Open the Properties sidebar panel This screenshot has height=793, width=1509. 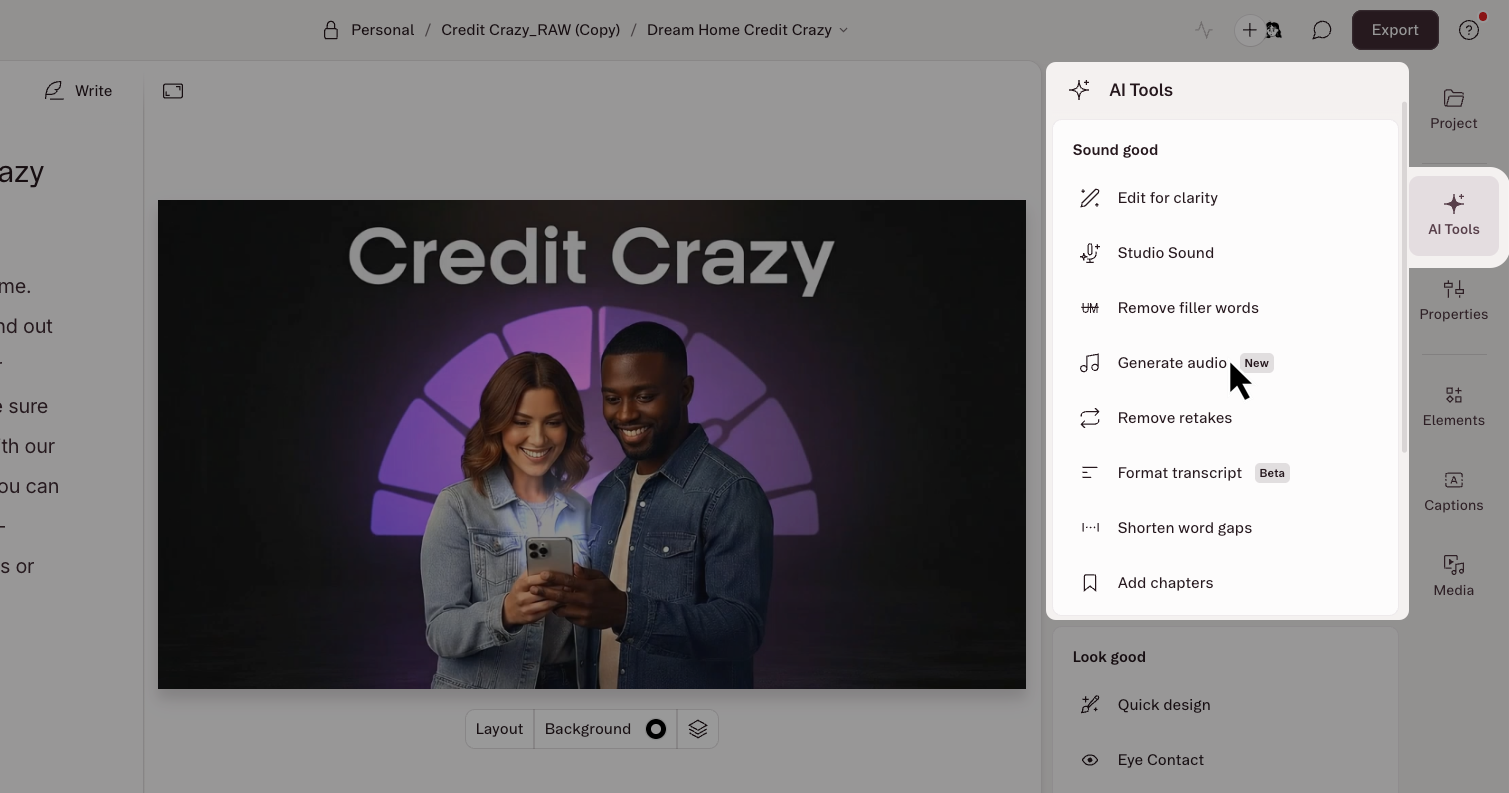tap(1453, 300)
